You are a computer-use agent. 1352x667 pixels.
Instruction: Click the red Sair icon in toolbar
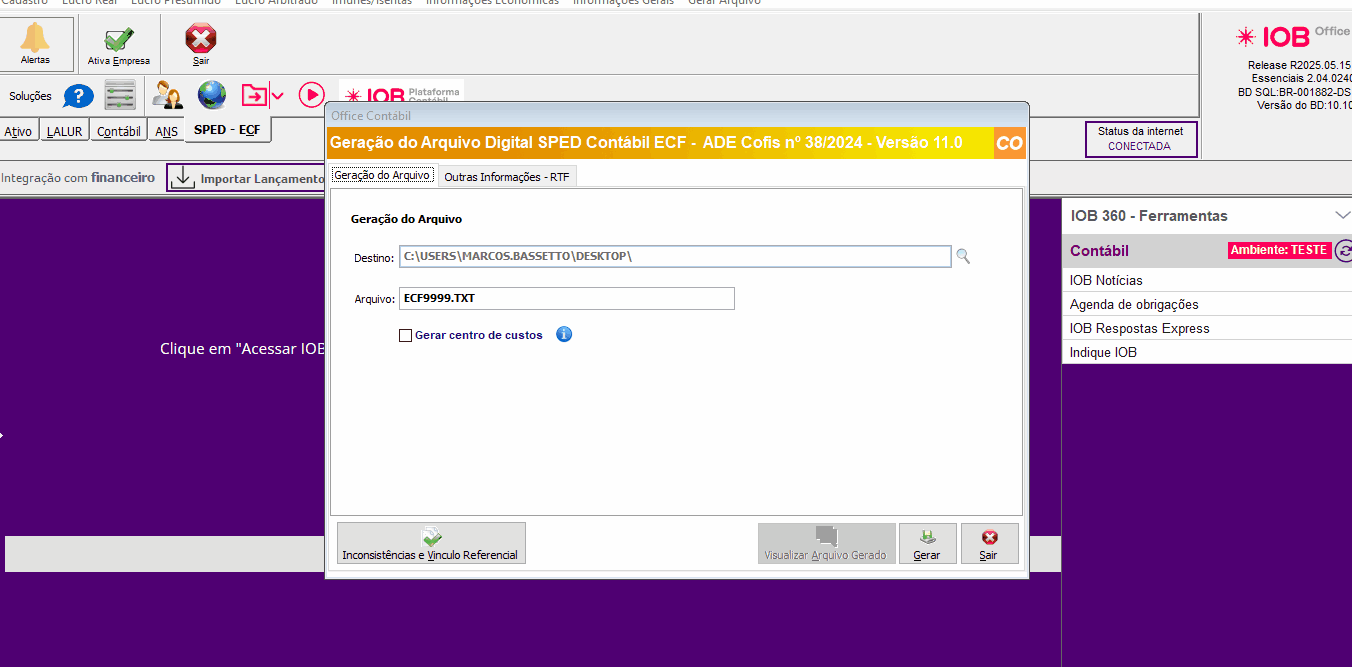(x=201, y=40)
